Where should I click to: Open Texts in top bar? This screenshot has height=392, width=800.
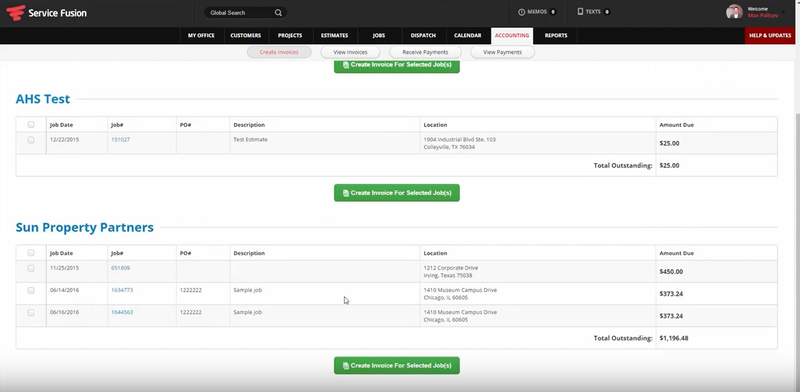593,12
